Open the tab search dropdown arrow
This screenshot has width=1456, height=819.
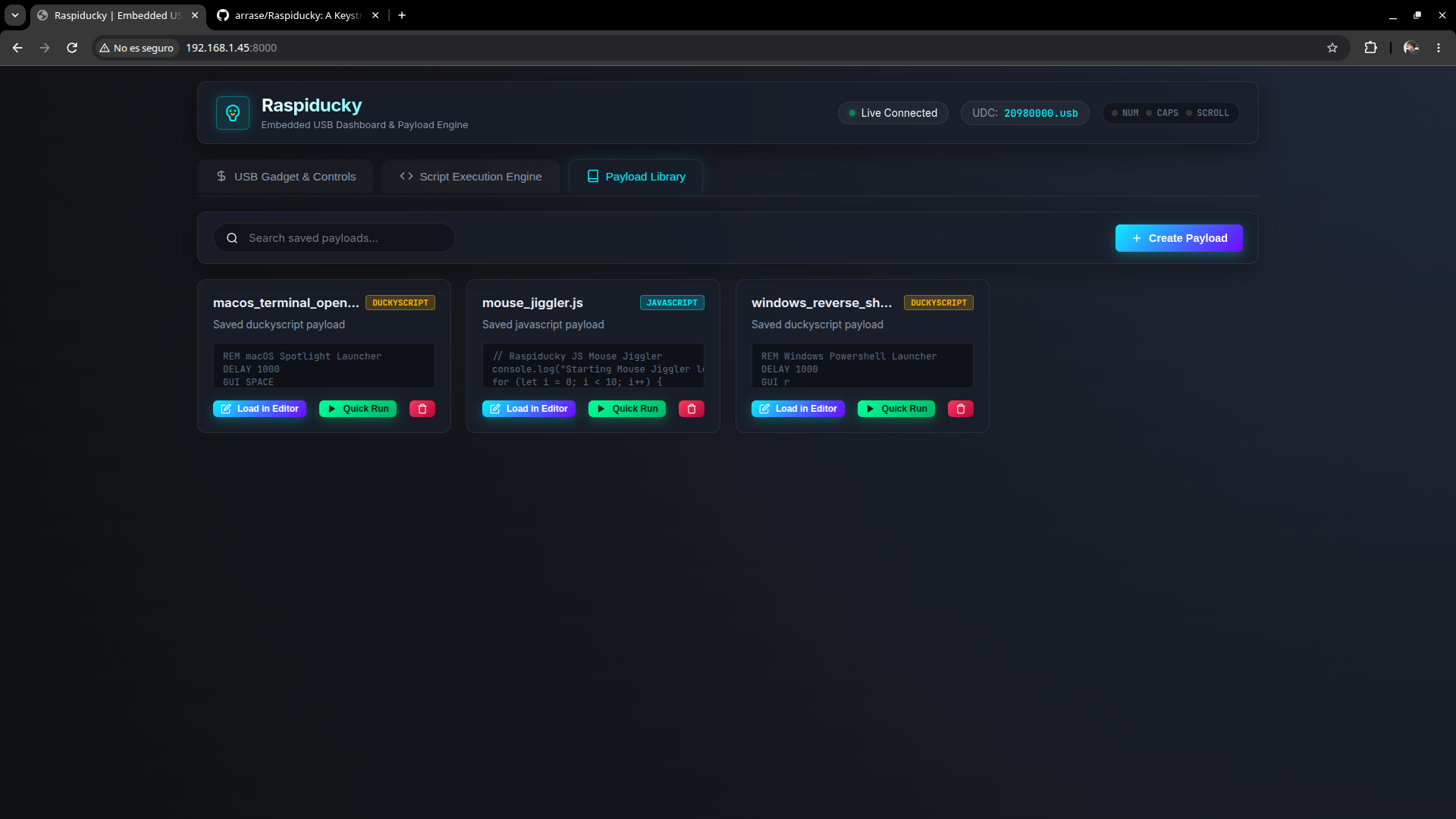tap(15, 15)
